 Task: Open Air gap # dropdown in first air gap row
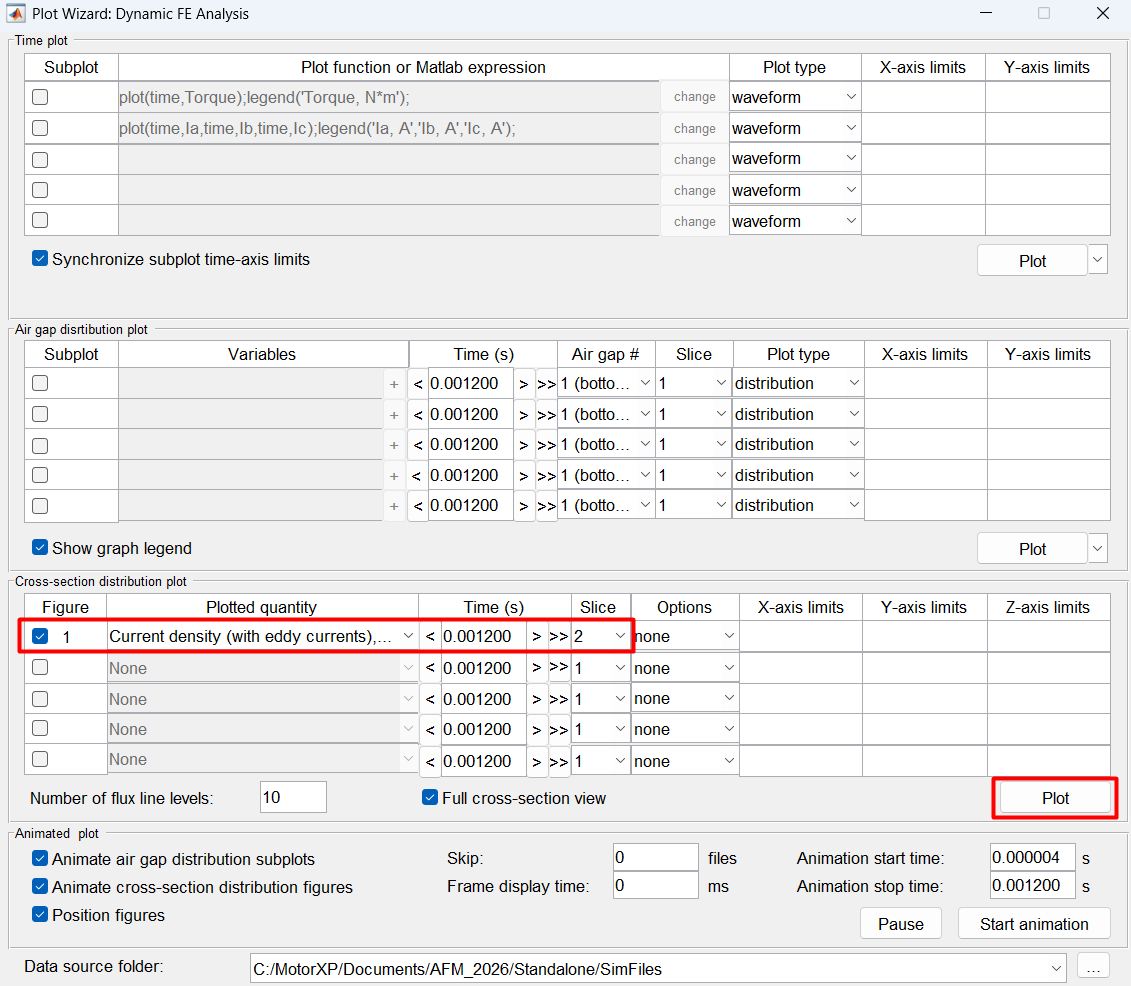click(x=606, y=384)
